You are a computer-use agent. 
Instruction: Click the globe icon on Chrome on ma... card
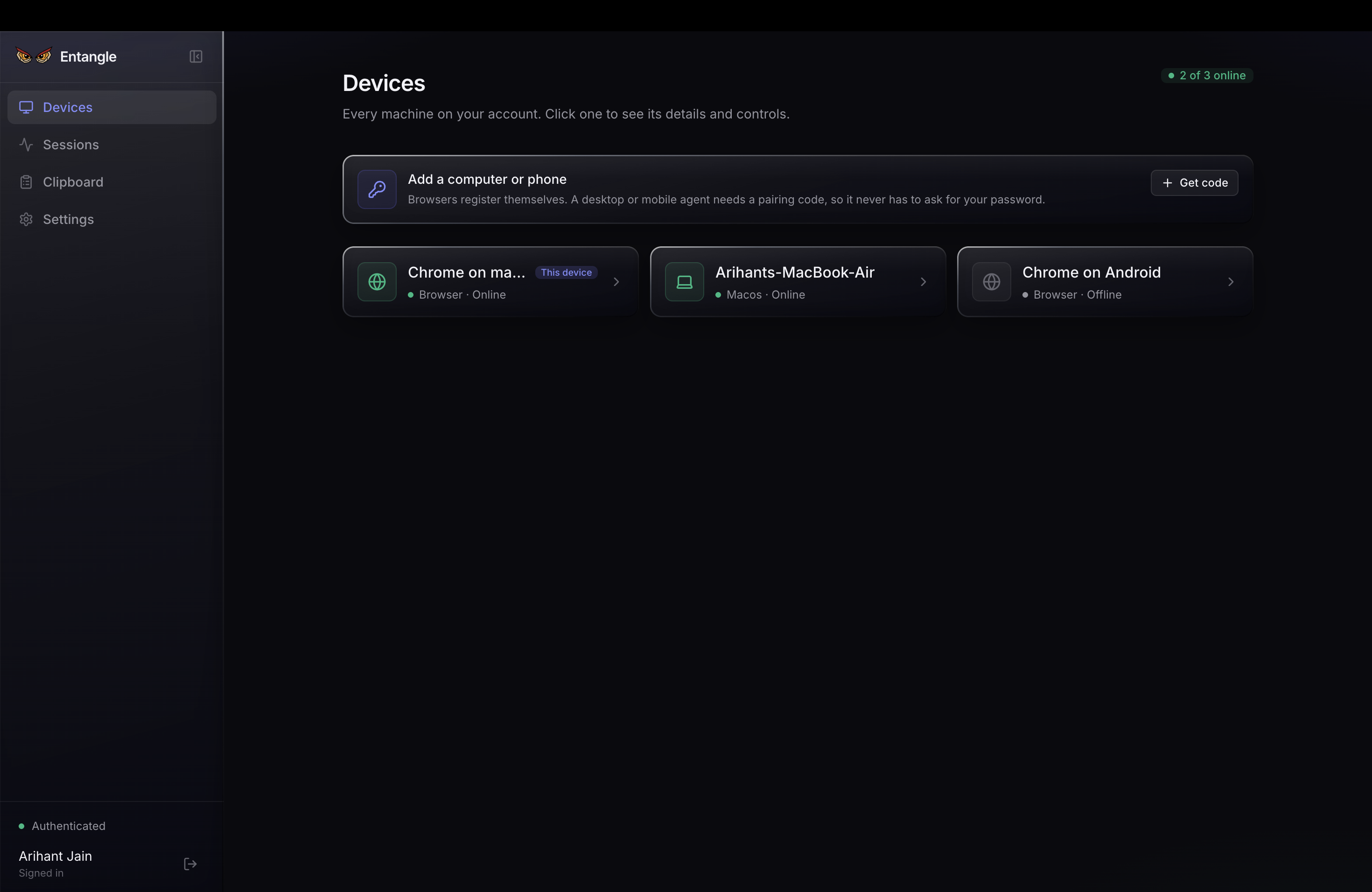(x=377, y=282)
